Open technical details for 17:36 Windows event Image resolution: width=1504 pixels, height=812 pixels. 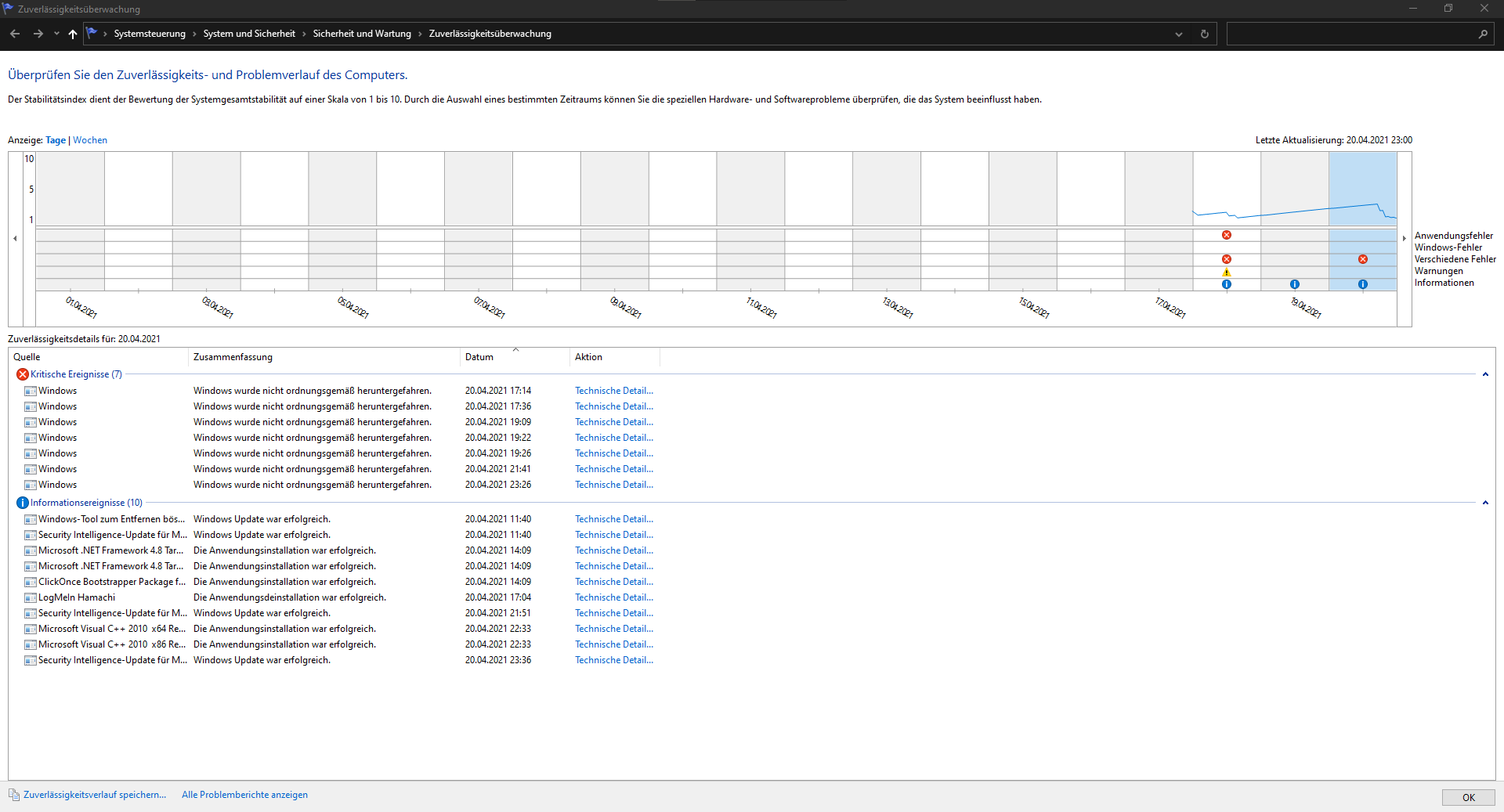point(613,406)
